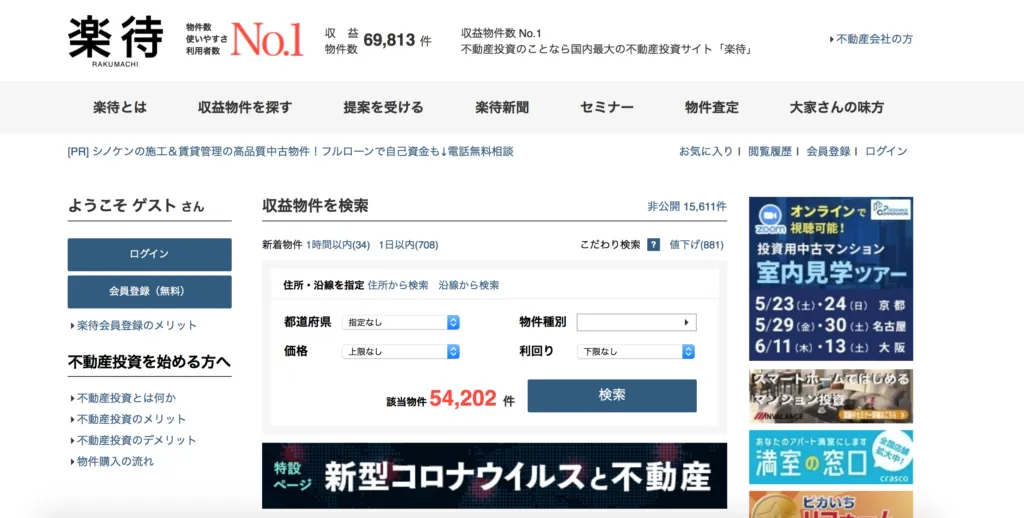Open the 楽待とは menu item
Viewport: 1024px width, 518px height.
(x=120, y=107)
